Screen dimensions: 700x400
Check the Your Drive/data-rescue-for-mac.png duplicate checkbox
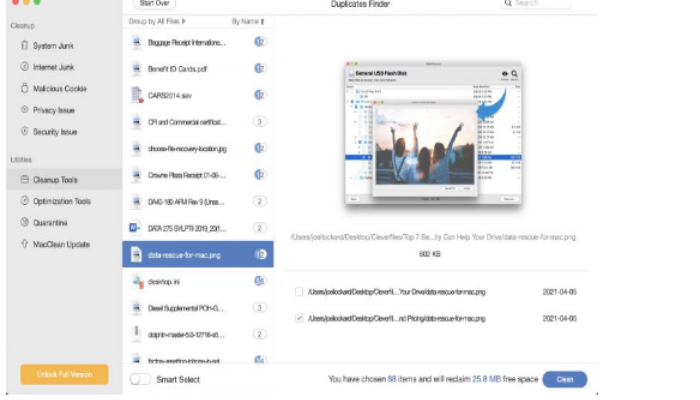299,292
